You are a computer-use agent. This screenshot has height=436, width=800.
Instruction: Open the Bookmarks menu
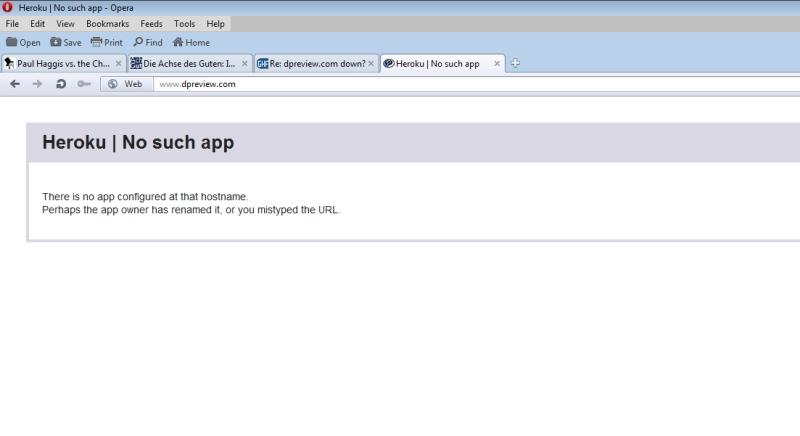108,24
